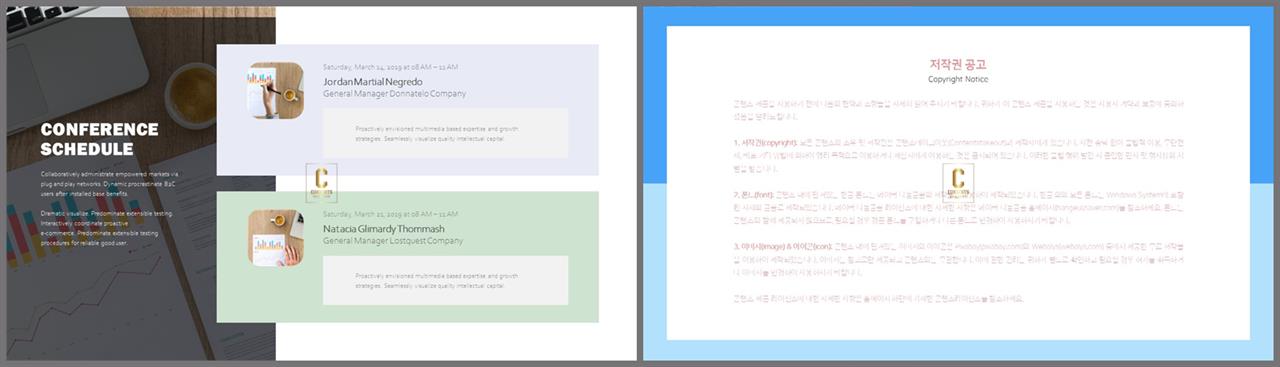Click the name Jordan Martial Negredo
Image resolution: width=1280 pixels, height=367 pixels.
373,81
